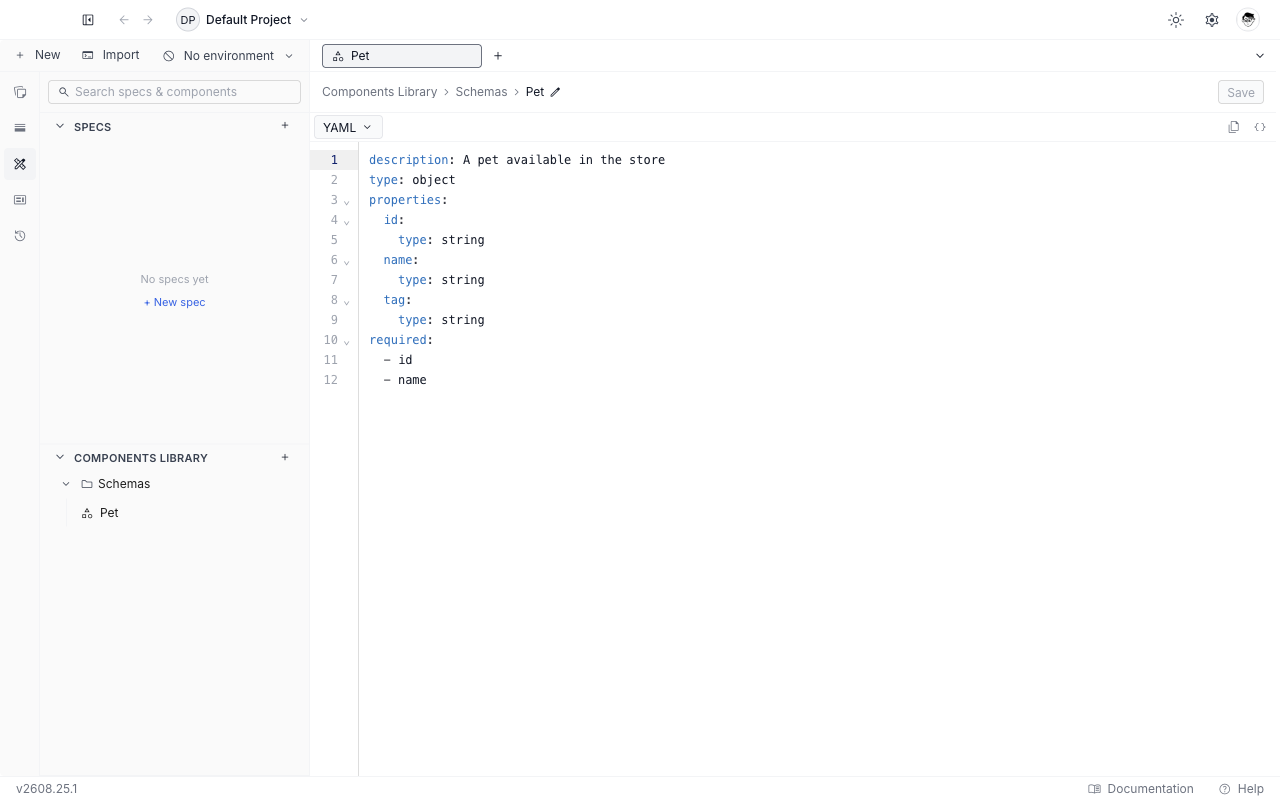The height and width of the screenshot is (800, 1280).
Task: Add a new tab with plus
Action: [498, 56]
